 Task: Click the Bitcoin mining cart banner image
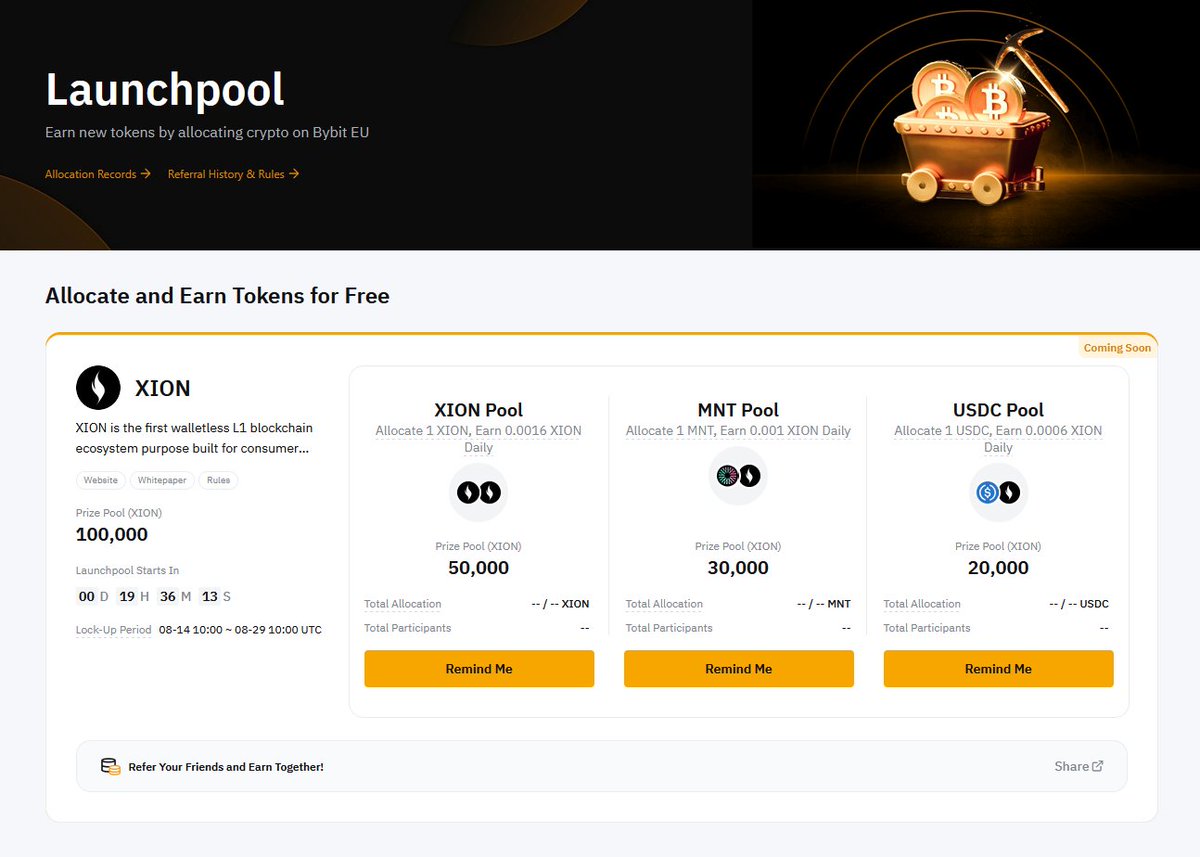click(976, 125)
